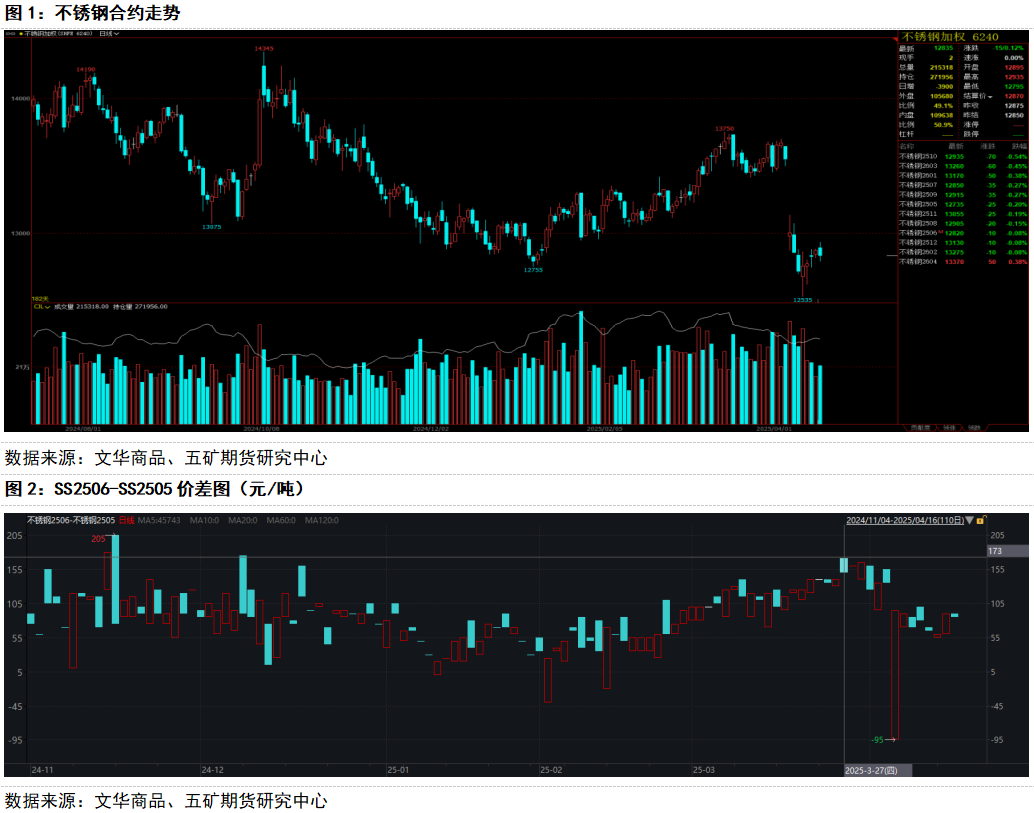
Task: Click the 173 price marker on axis
Action: [x=994, y=551]
